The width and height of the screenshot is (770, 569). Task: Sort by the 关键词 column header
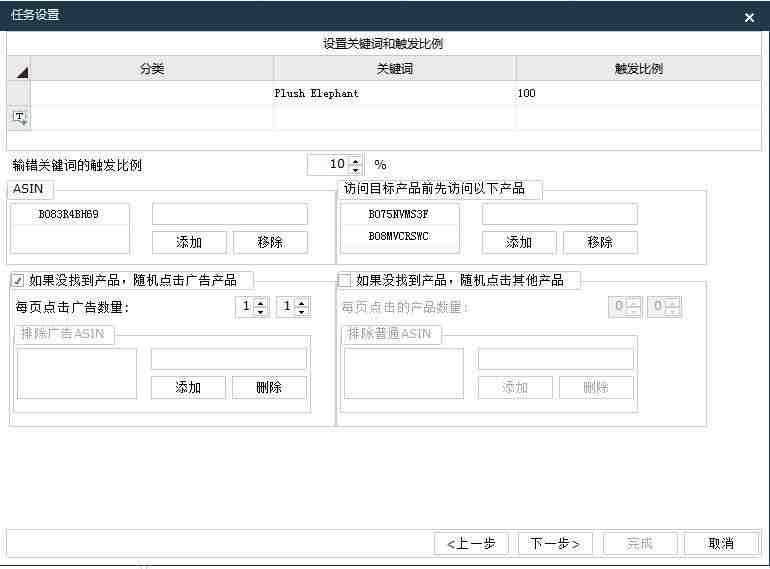[394, 69]
